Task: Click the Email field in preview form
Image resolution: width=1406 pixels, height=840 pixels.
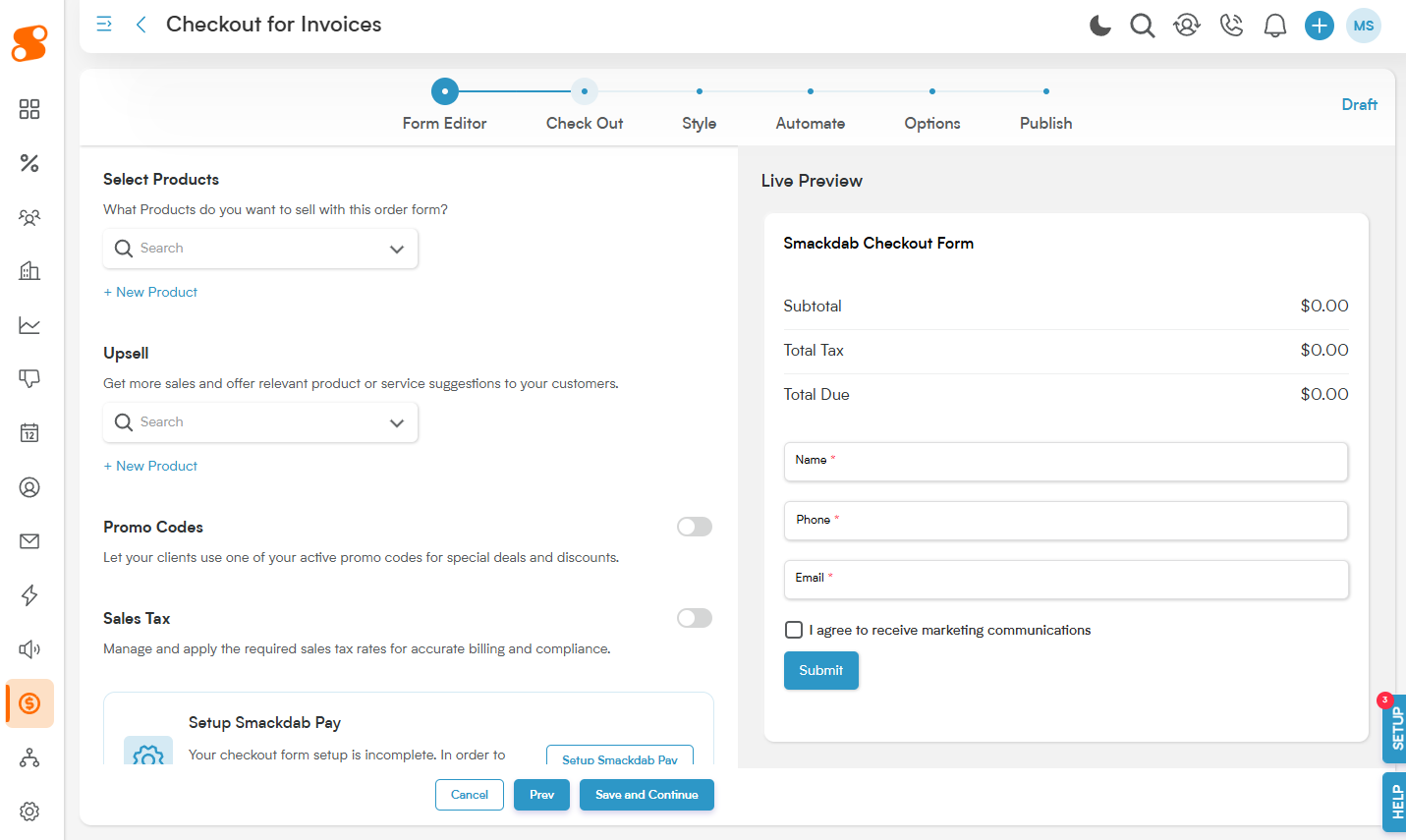Action: 1066,580
